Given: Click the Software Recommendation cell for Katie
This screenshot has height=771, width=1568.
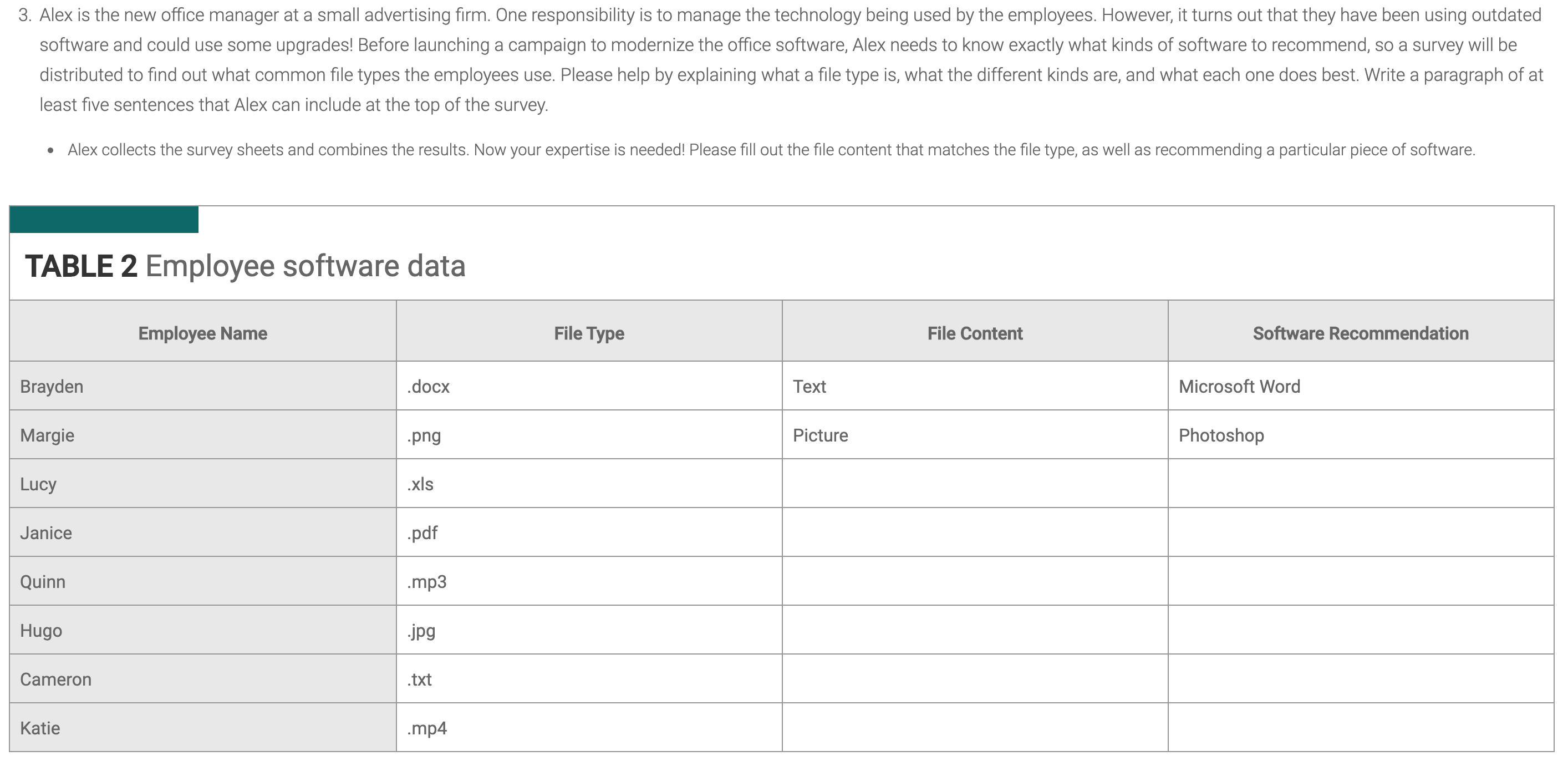Looking at the screenshot, I should (1361, 727).
